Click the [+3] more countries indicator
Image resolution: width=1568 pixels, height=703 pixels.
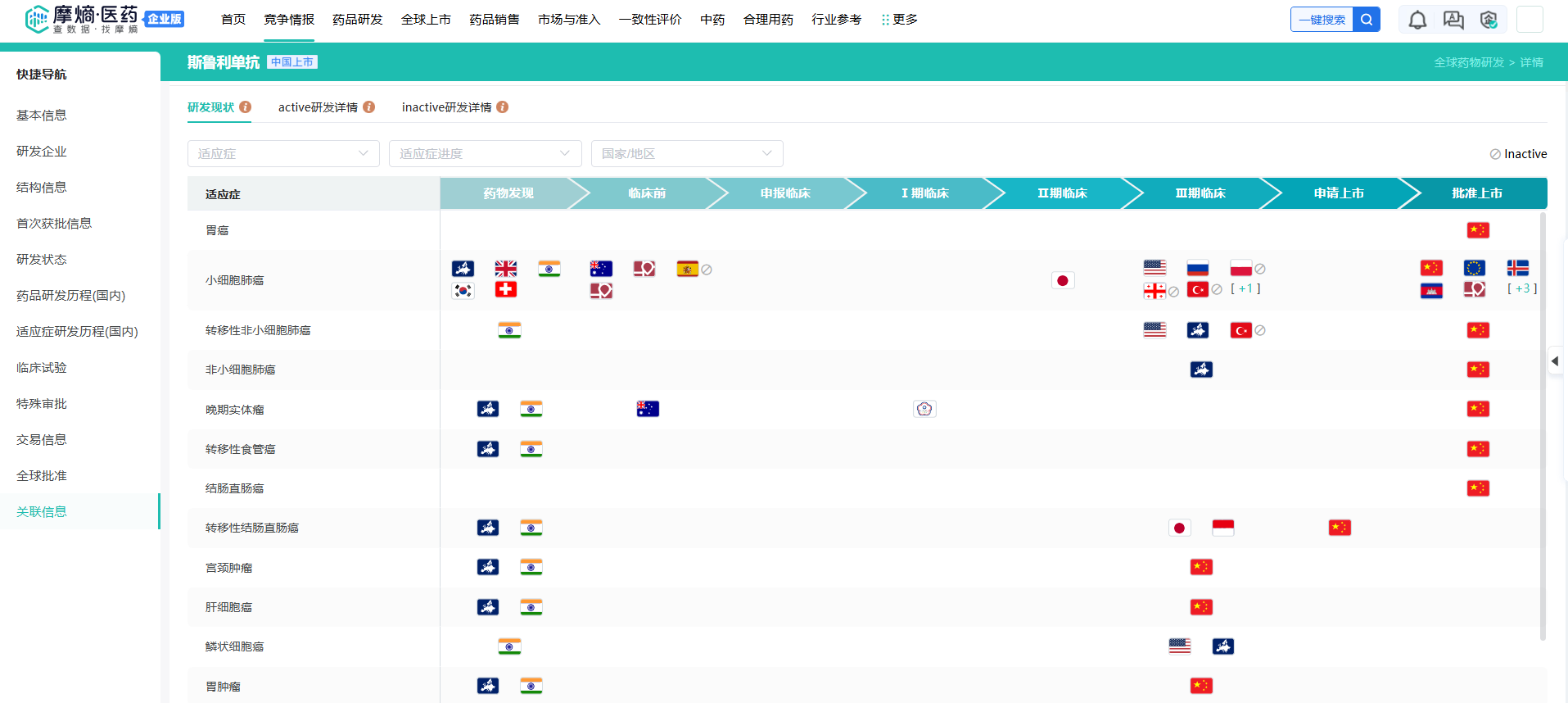pos(1521,288)
